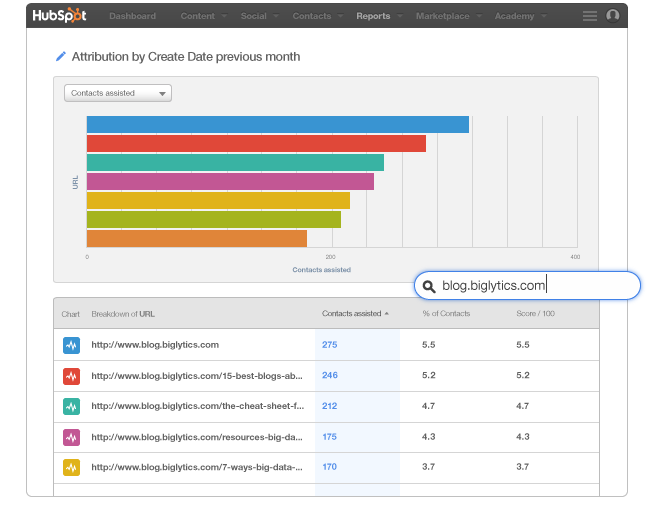Sort by Contacts assisted column header

355,314
